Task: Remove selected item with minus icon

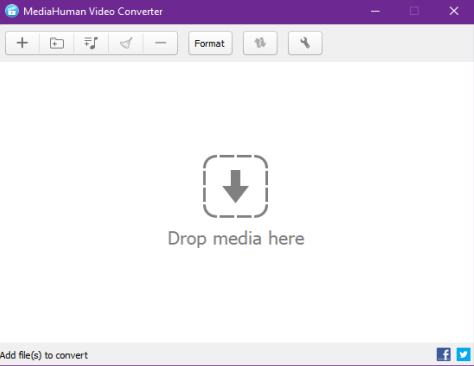Action: [160, 43]
